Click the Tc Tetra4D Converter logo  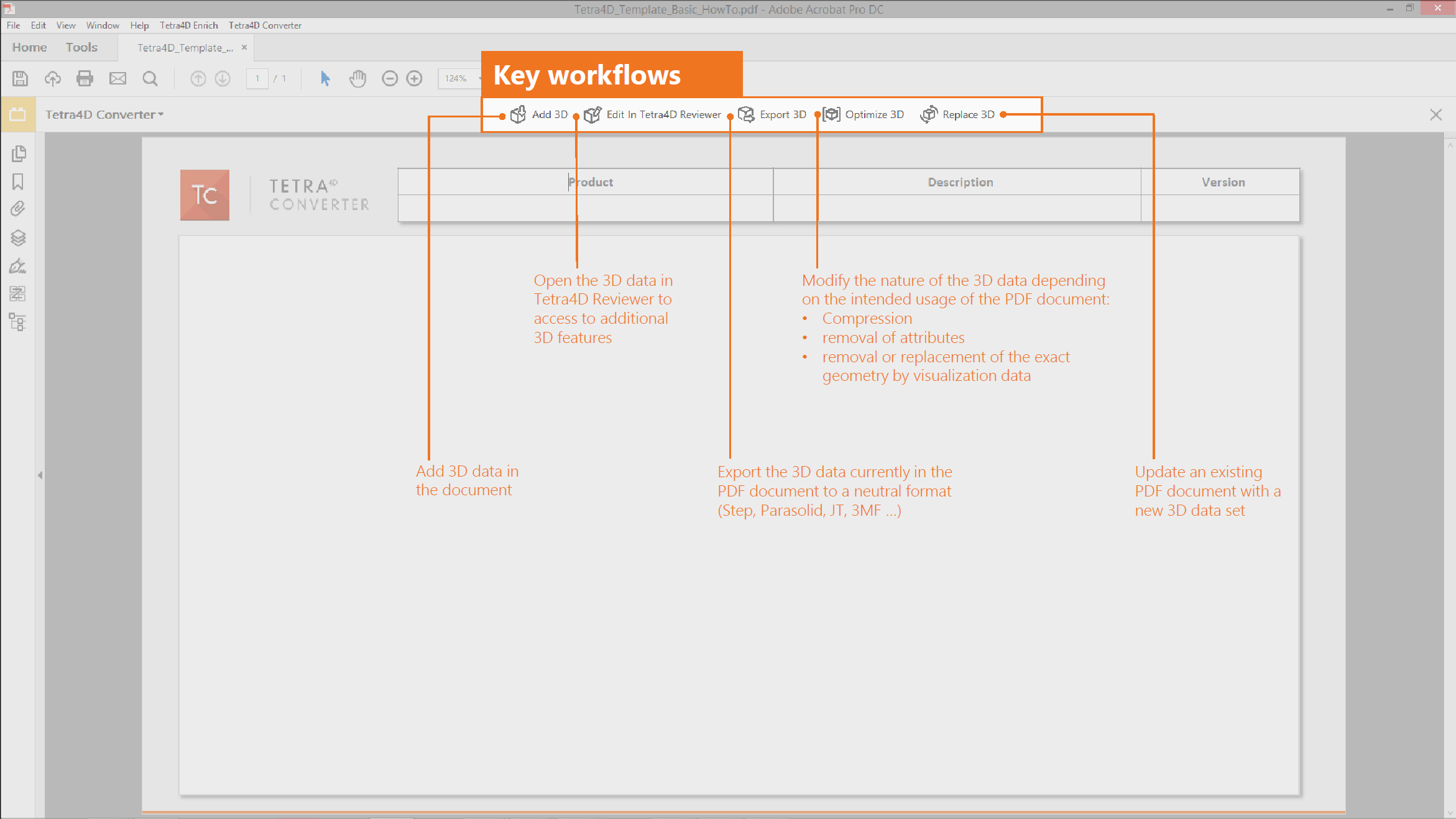[205, 195]
